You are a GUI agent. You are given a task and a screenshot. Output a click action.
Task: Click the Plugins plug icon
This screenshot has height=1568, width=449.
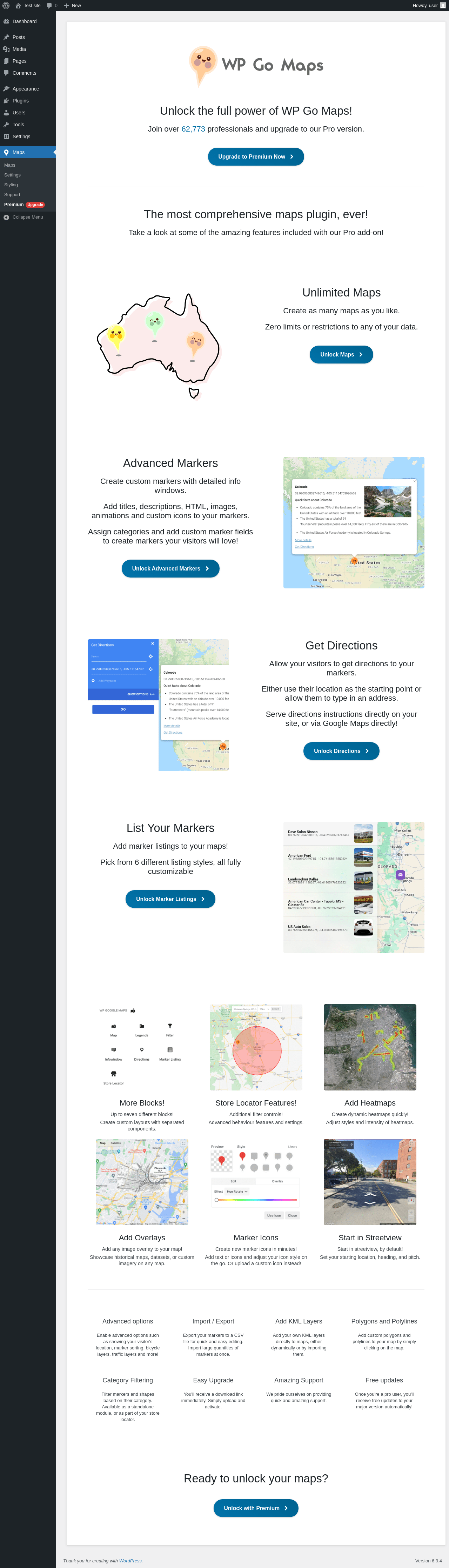(6, 100)
